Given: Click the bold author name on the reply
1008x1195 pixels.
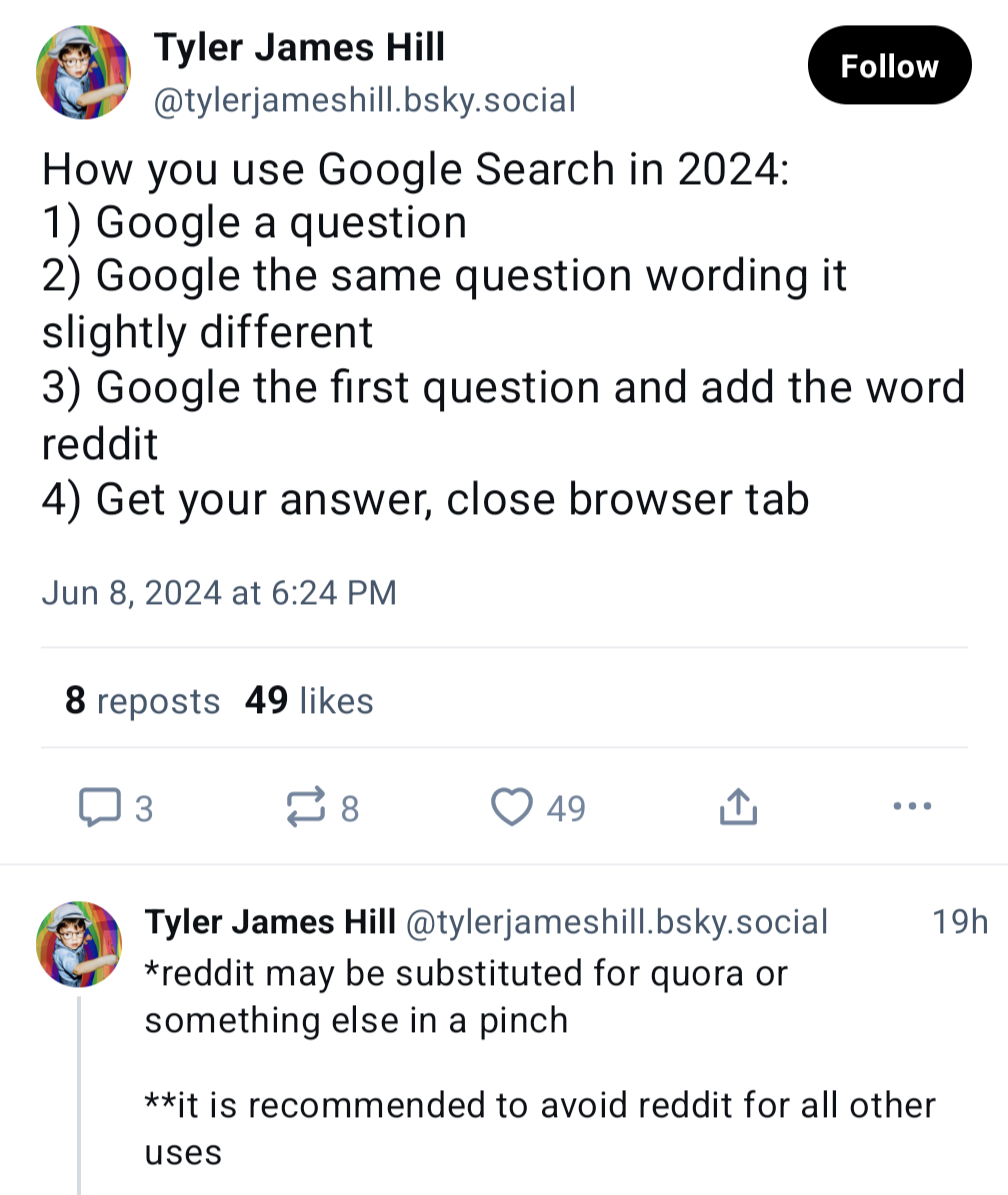Looking at the screenshot, I should pyautogui.click(x=270, y=922).
